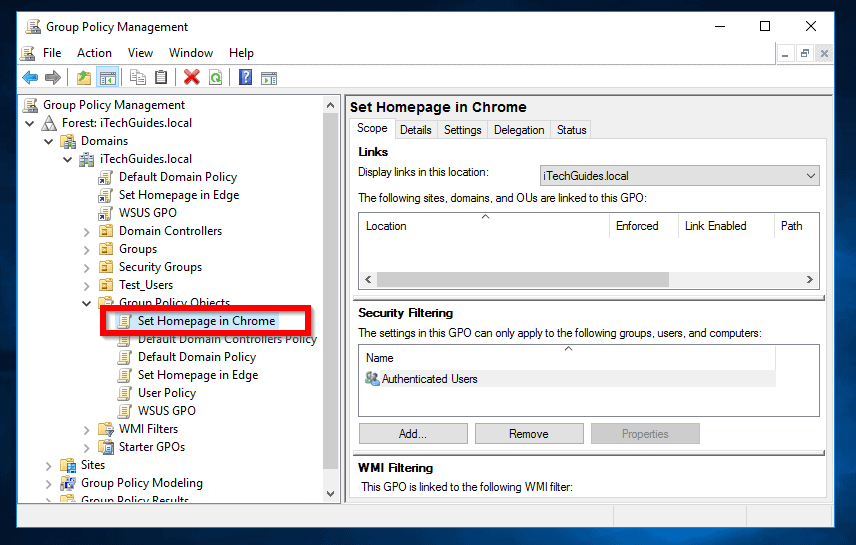Toggle Show/Hide Console Tree toolbar icon
856x545 pixels.
[108, 78]
